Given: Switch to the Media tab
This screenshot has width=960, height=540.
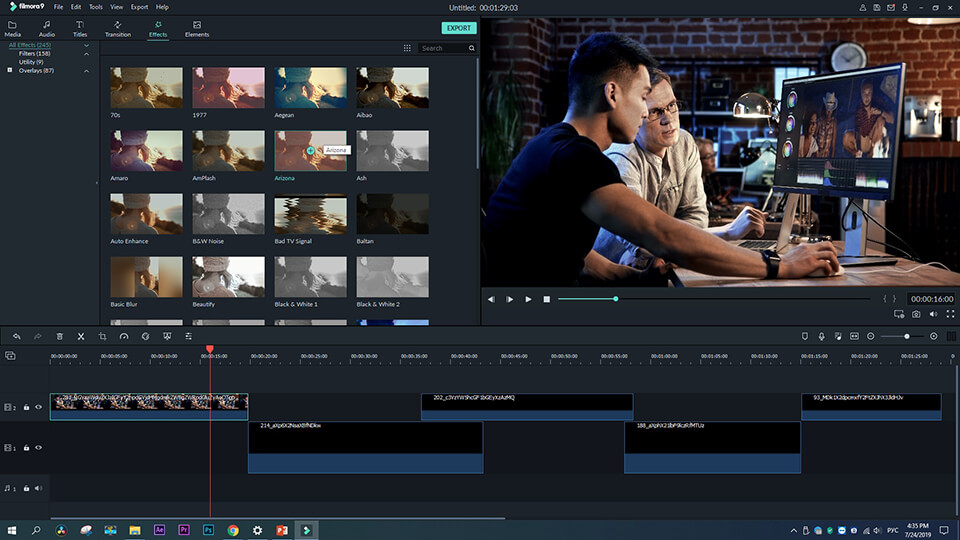Looking at the screenshot, I should [12, 29].
